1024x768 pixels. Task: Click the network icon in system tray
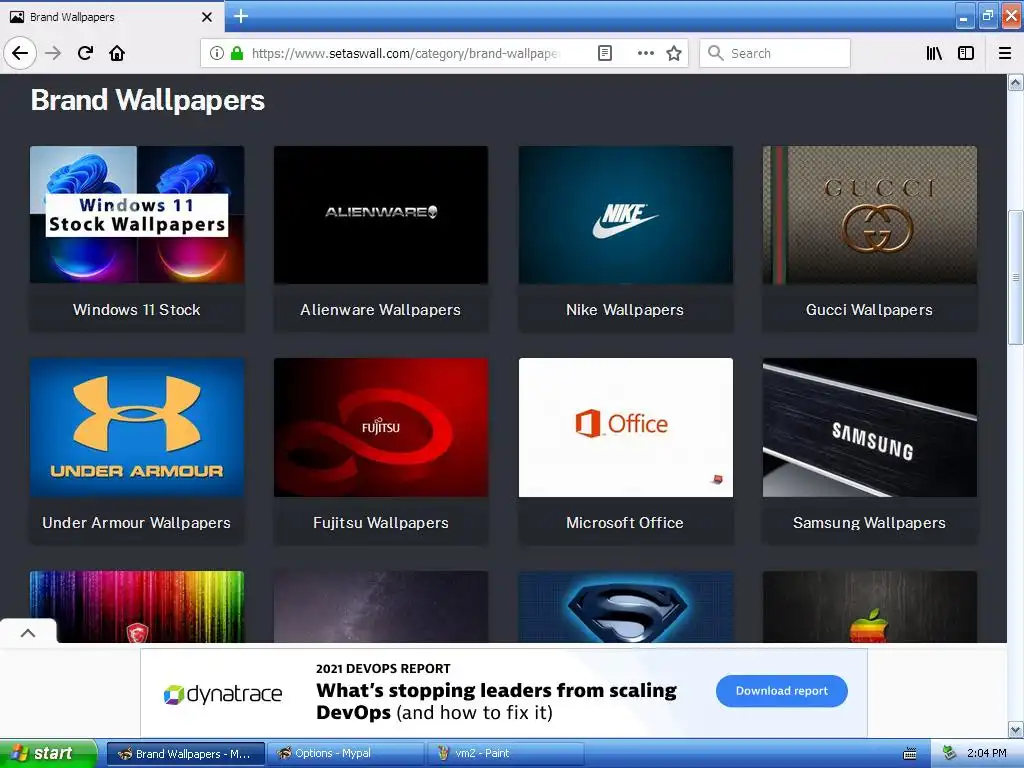950,753
